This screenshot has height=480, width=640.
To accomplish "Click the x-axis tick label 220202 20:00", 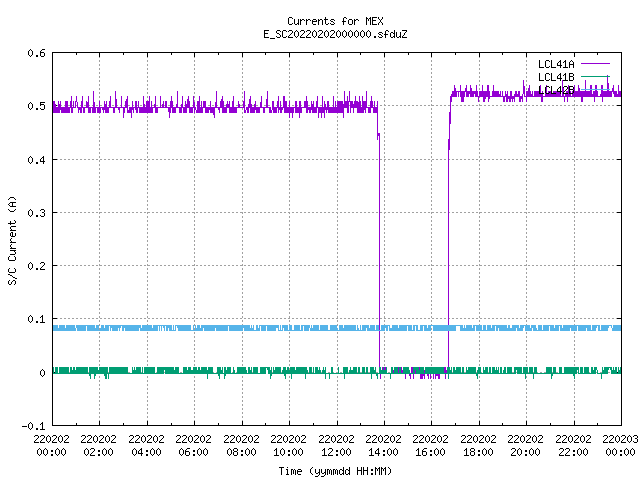I will pos(525,445).
